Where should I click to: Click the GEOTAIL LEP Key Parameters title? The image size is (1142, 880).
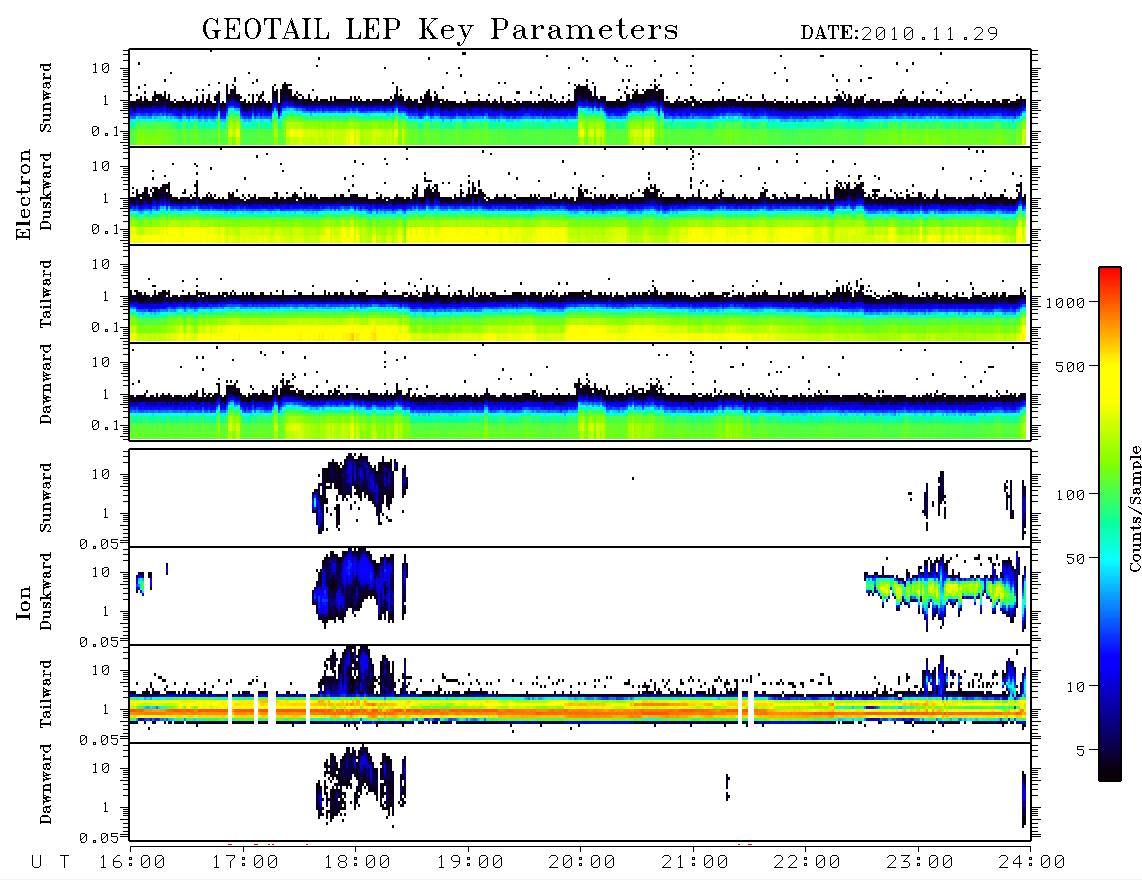click(x=440, y=30)
